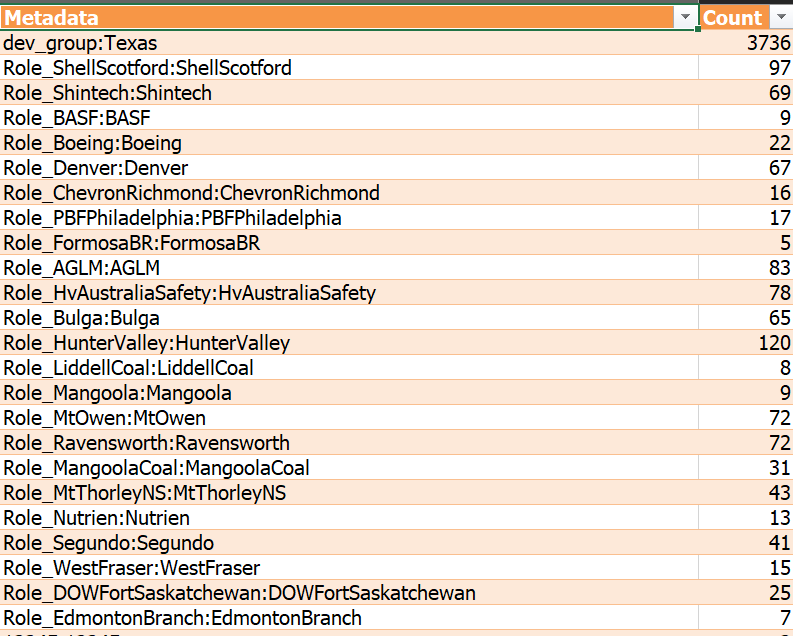Select the Role_HunterValley:HunterValley cell
Image resolution: width=793 pixels, height=636 pixels.
pyautogui.click(x=349, y=343)
